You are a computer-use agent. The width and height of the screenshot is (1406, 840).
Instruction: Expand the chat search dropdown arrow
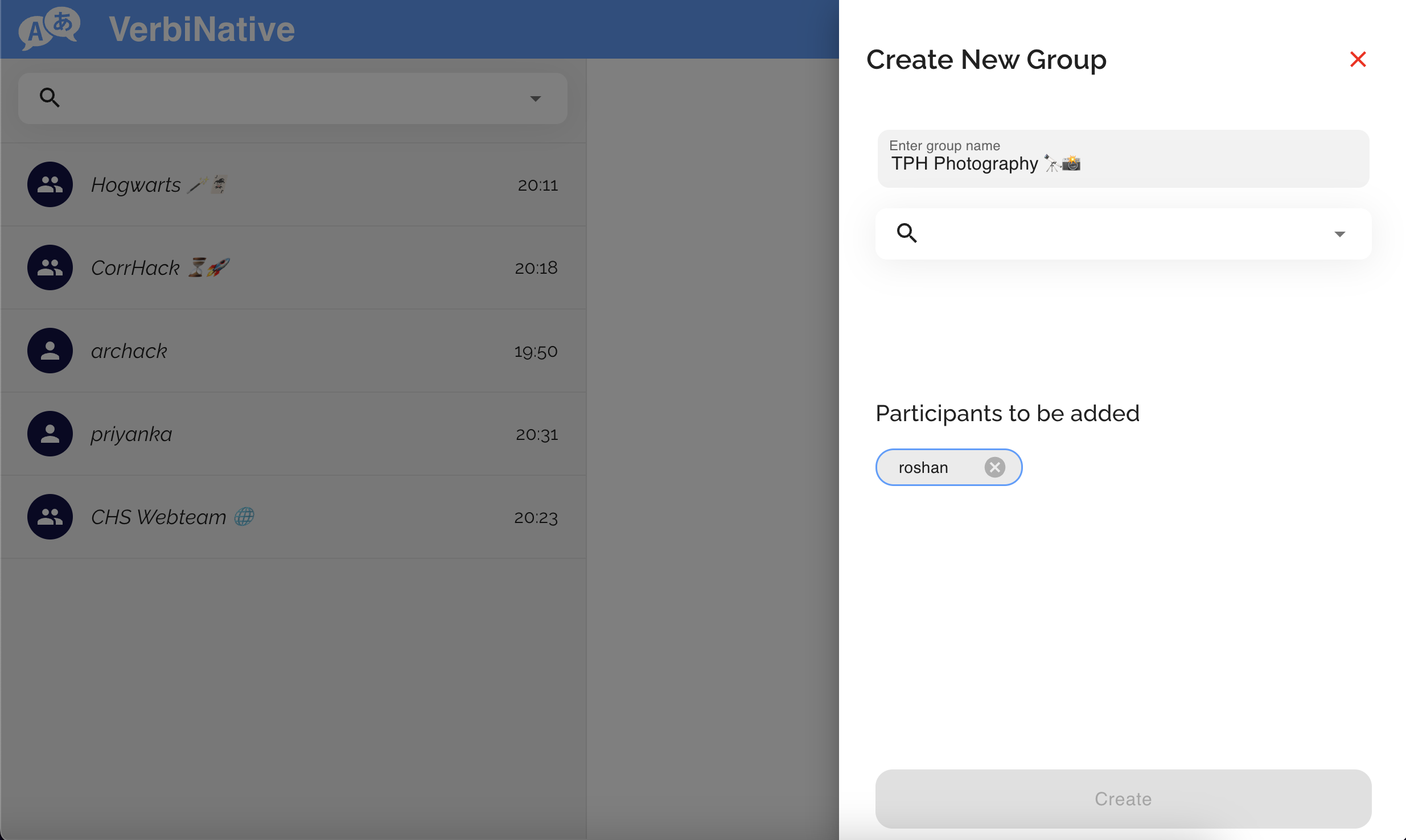click(x=535, y=98)
